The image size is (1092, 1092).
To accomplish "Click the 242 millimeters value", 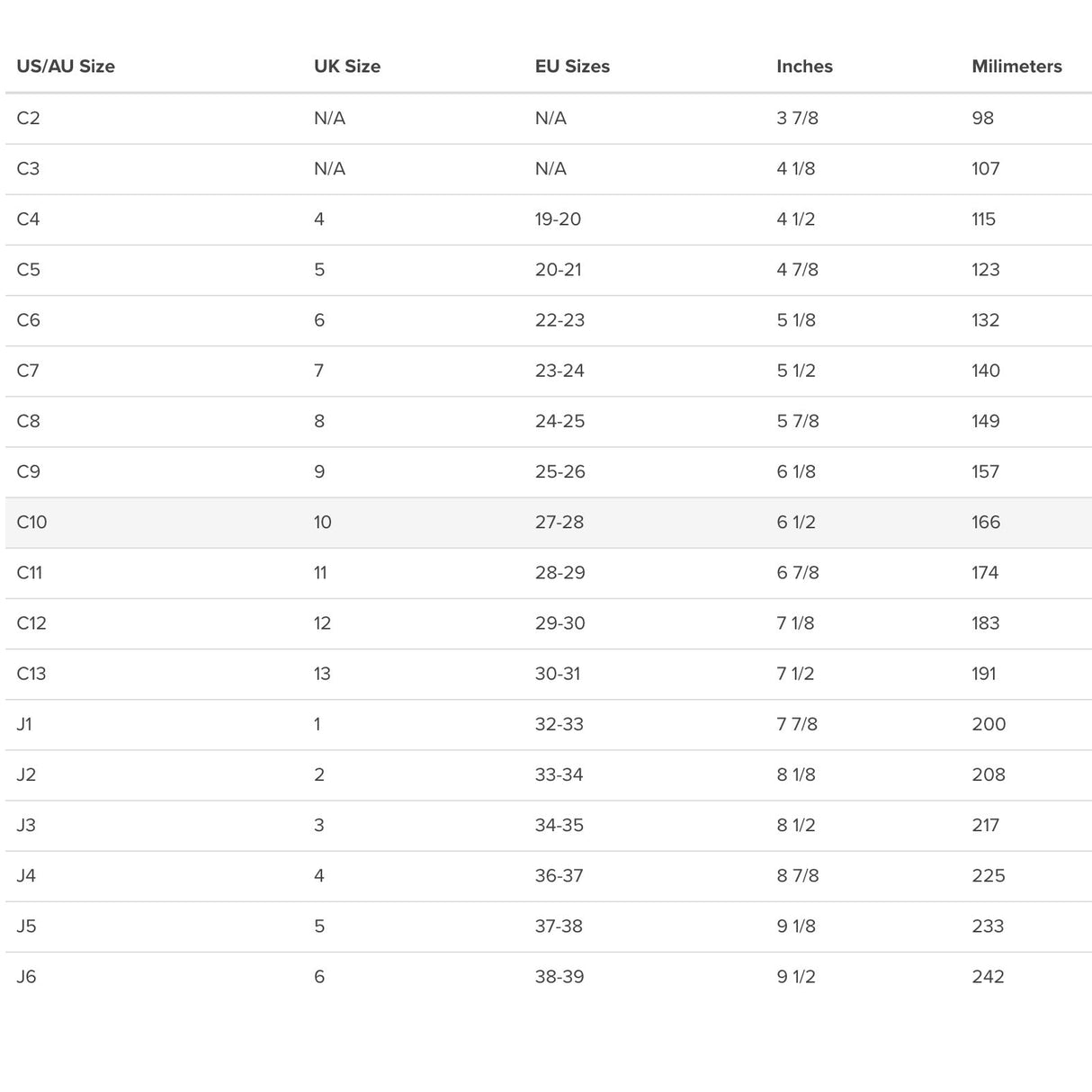I will tap(988, 977).
